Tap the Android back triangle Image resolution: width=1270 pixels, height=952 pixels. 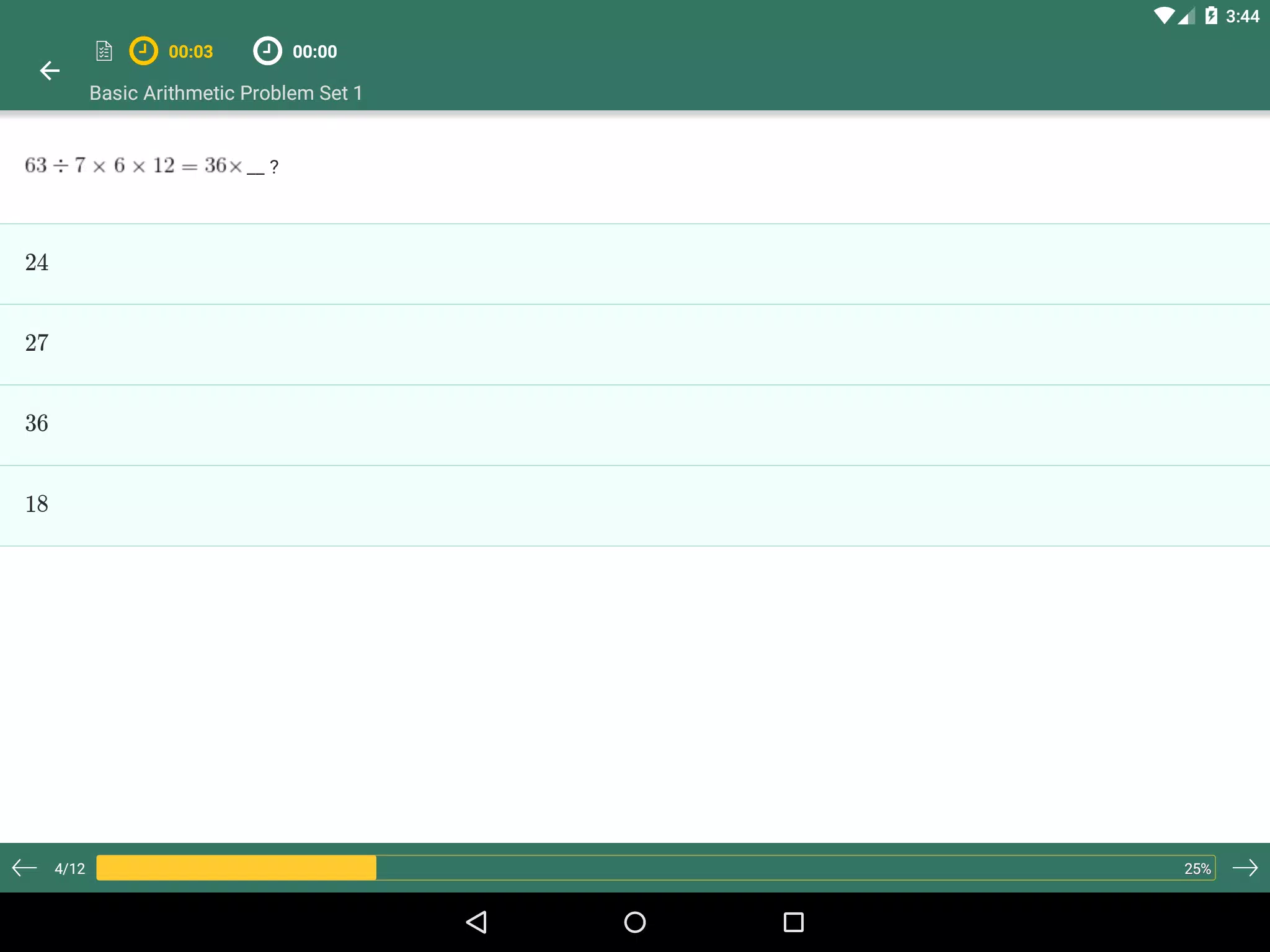click(476, 922)
